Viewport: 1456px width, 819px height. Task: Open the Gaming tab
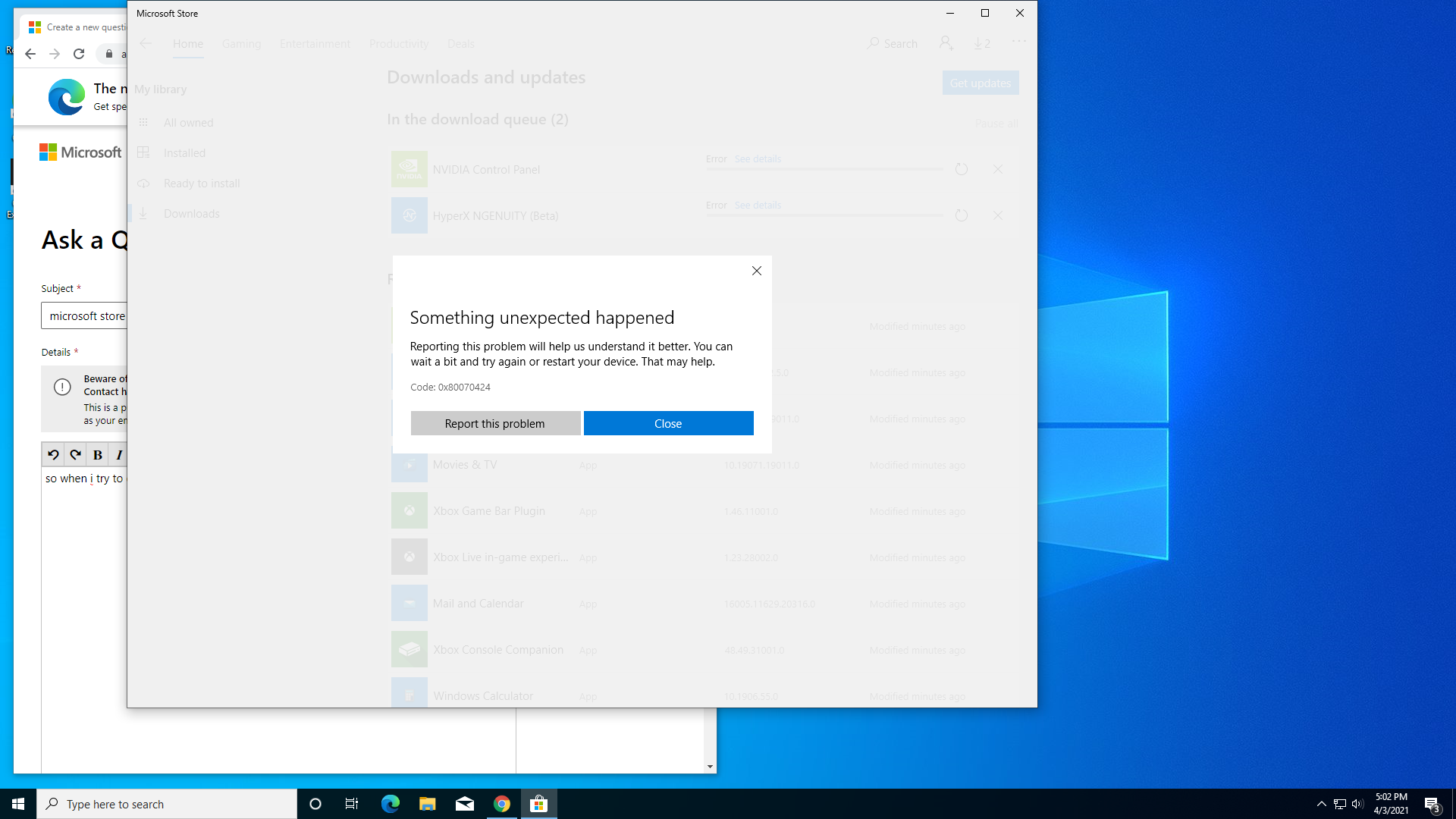241,44
